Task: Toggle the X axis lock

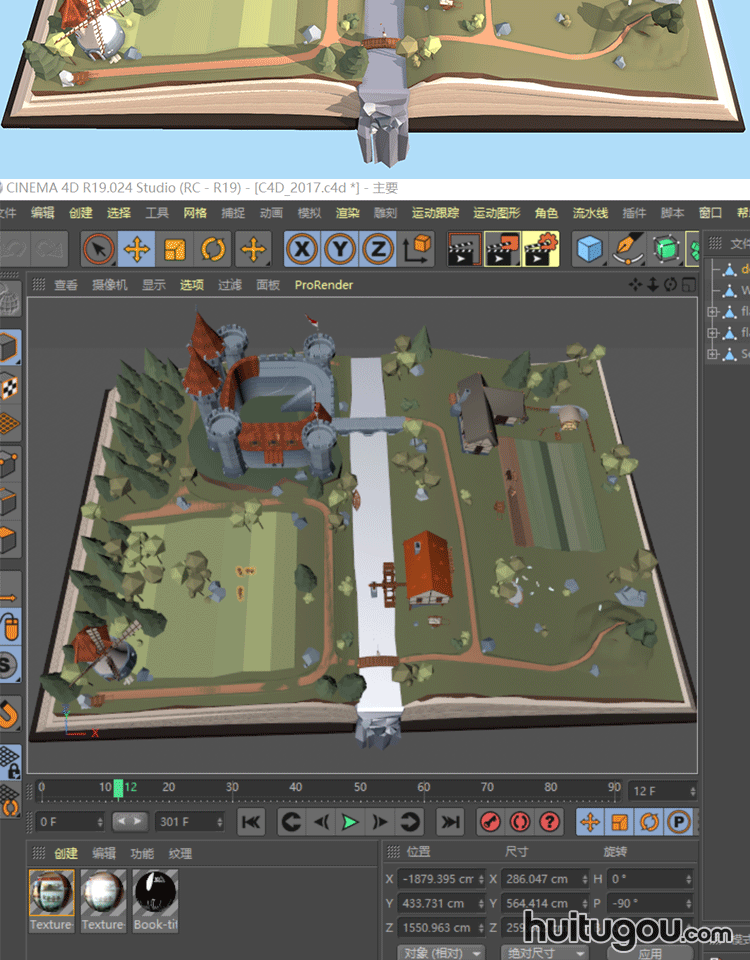Action: point(303,249)
